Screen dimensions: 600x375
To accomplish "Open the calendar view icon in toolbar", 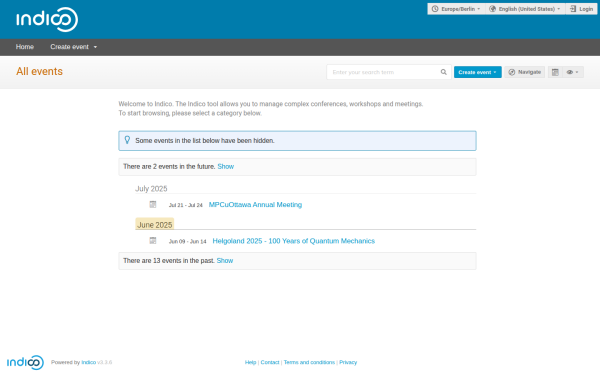I will (555, 72).
